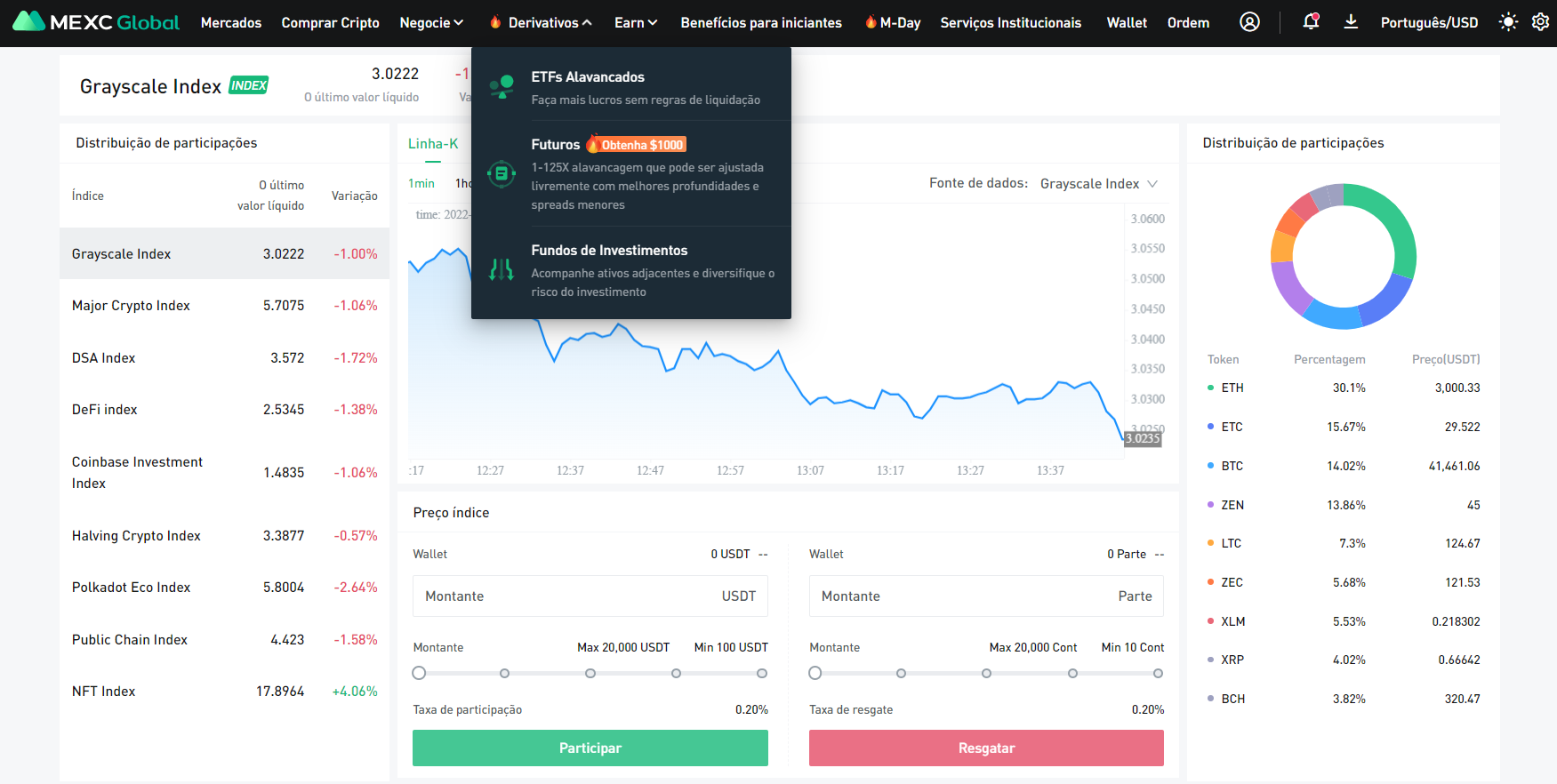The width and height of the screenshot is (1557, 784).
Task: Click the redemption slider start handle
Action: point(815,673)
